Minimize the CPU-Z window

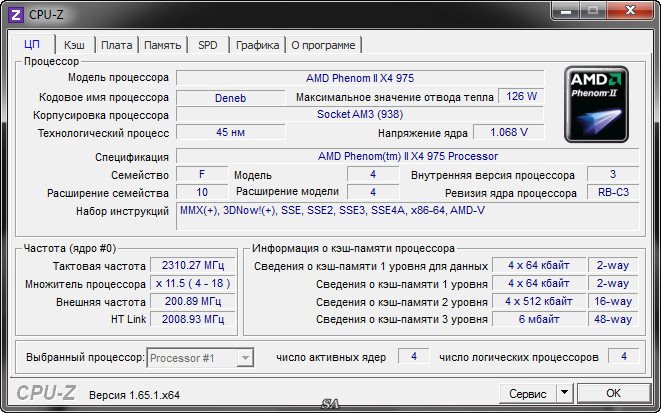tap(566, 11)
